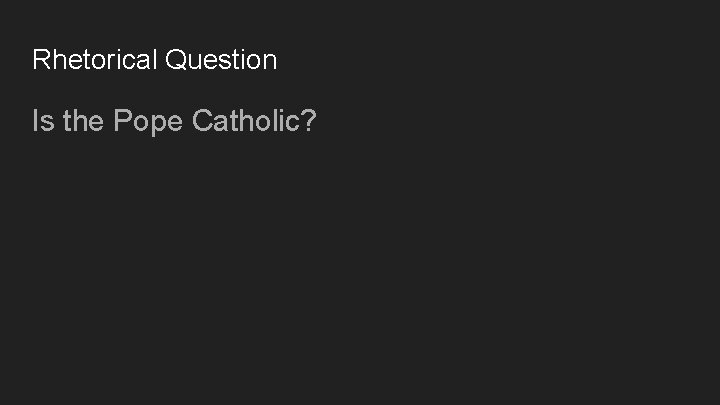The height and width of the screenshot is (405, 720).
Task: Click the question mark after "Catholic"
Action: [309, 123]
